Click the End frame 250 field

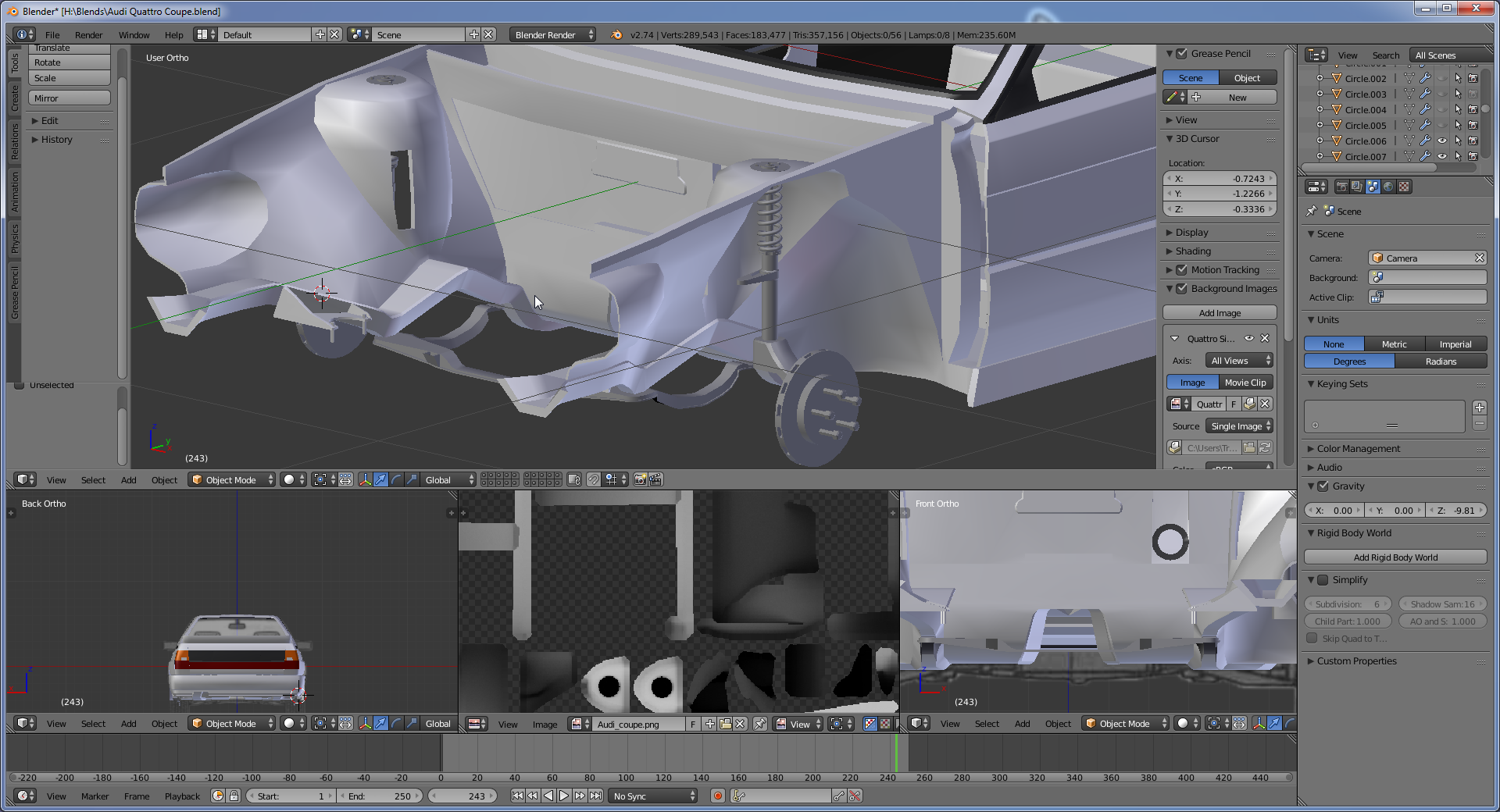381,796
